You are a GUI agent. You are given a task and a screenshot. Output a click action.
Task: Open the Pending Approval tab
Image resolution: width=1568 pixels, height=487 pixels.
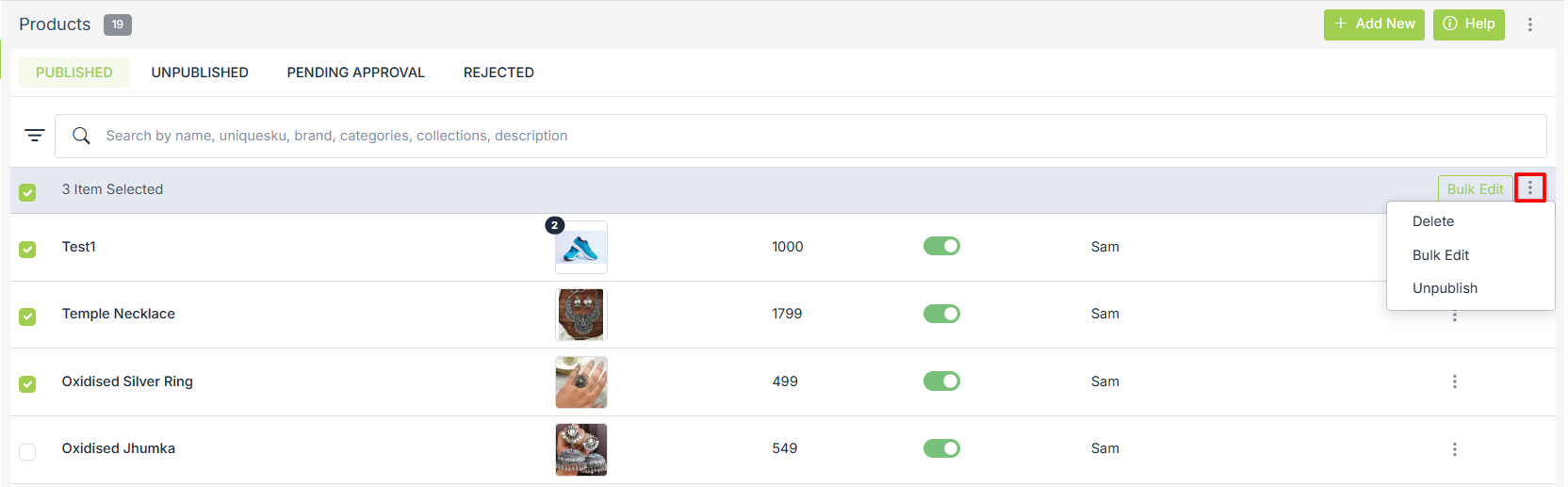click(x=355, y=73)
